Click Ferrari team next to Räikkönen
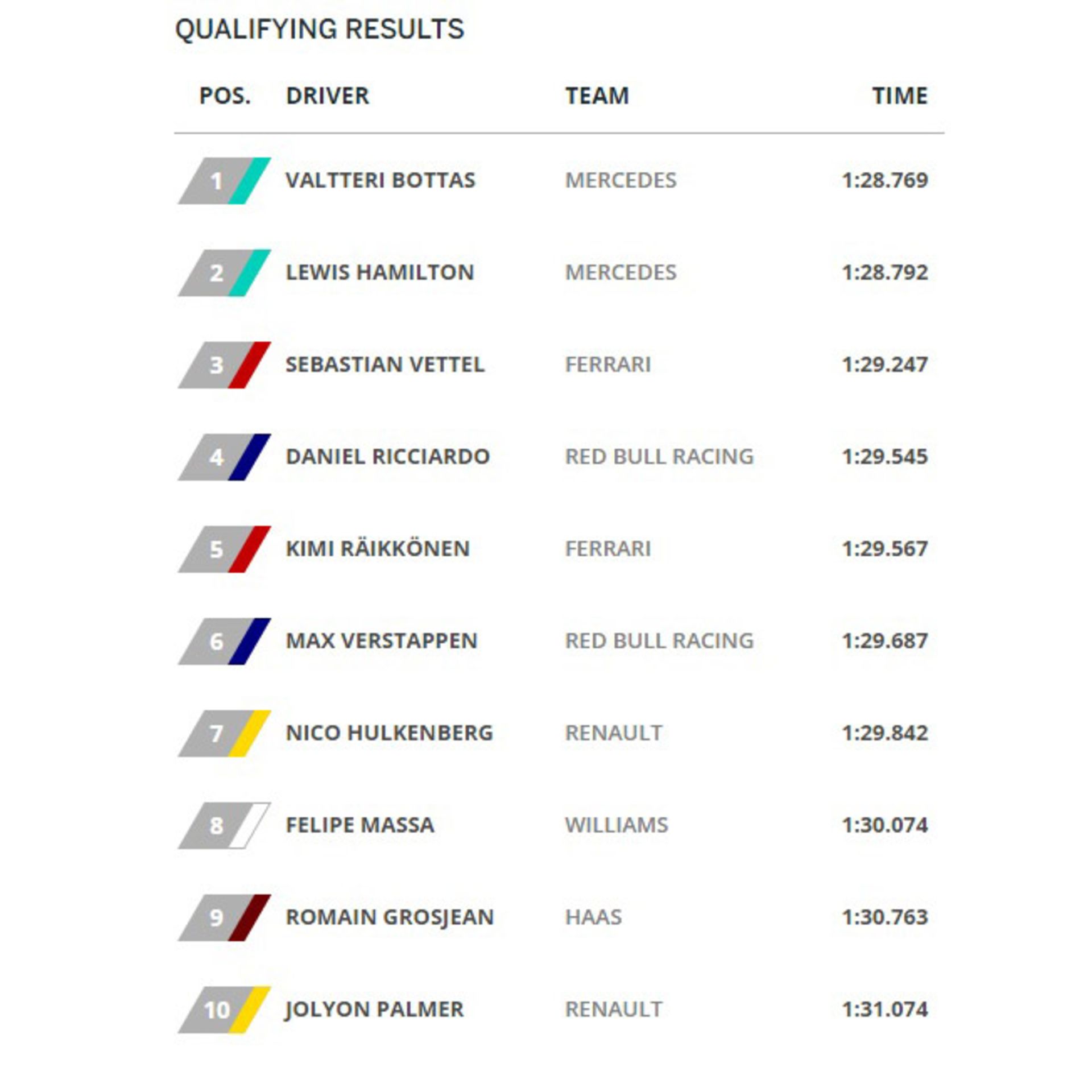Image resolution: width=1092 pixels, height=1092 pixels. point(607,549)
